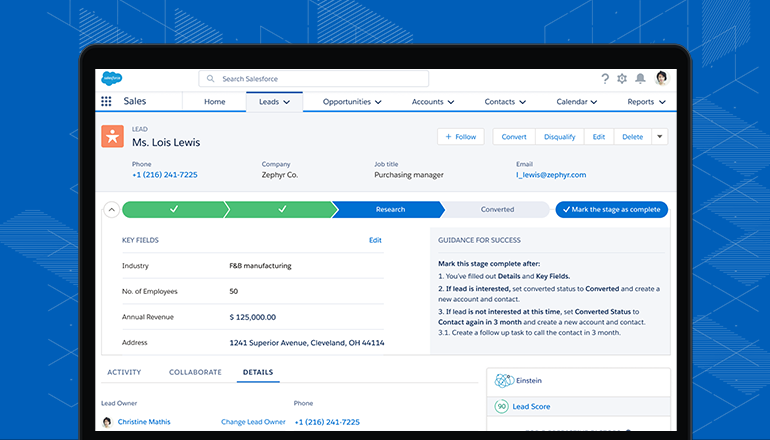The height and width of the screenshot is (440, 770).
Task: Open the Leads tab dropdown arrow
Action: (x=287, y=102)
